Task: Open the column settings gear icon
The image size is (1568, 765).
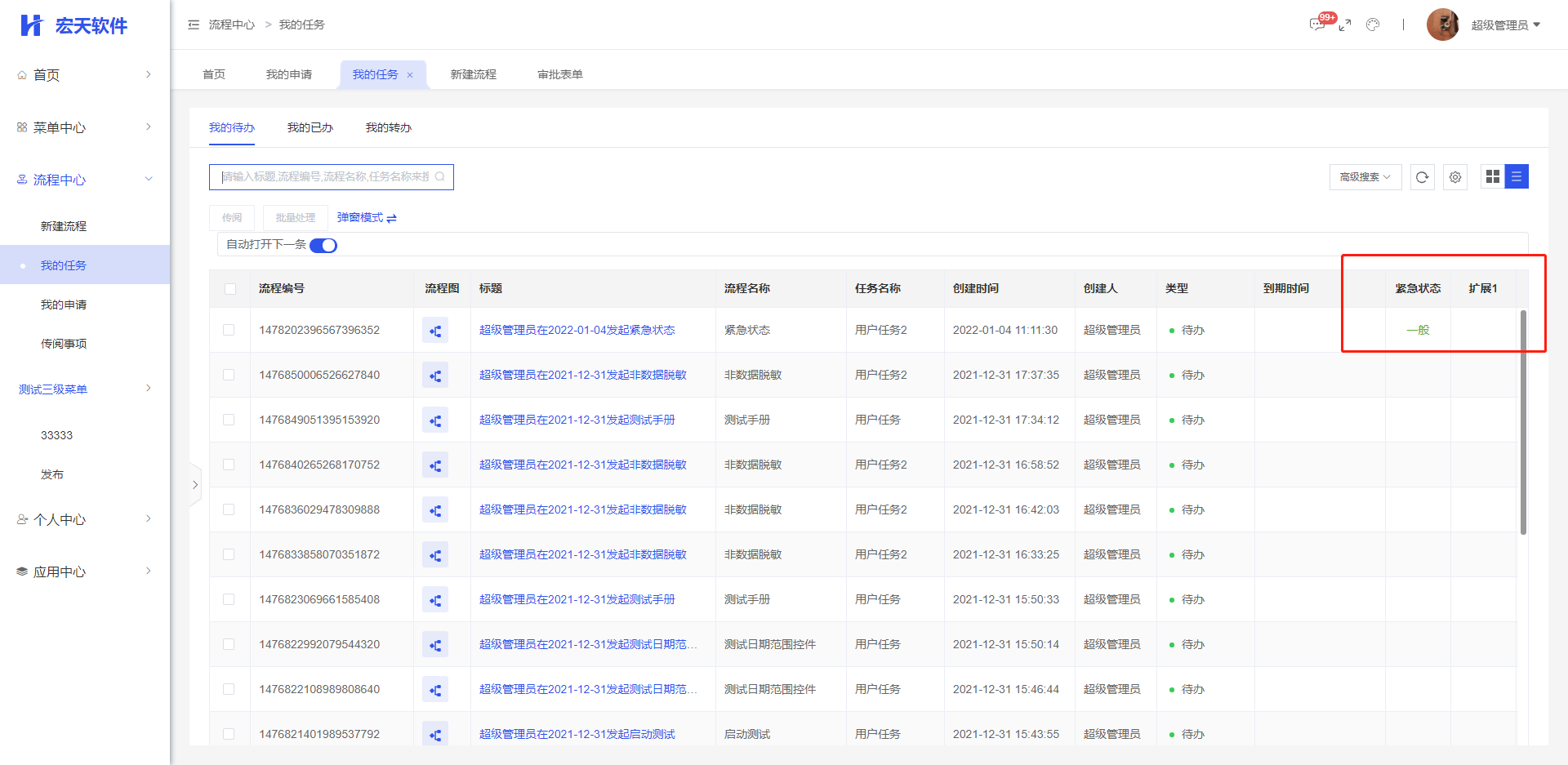Action: tap(1454, 177)
